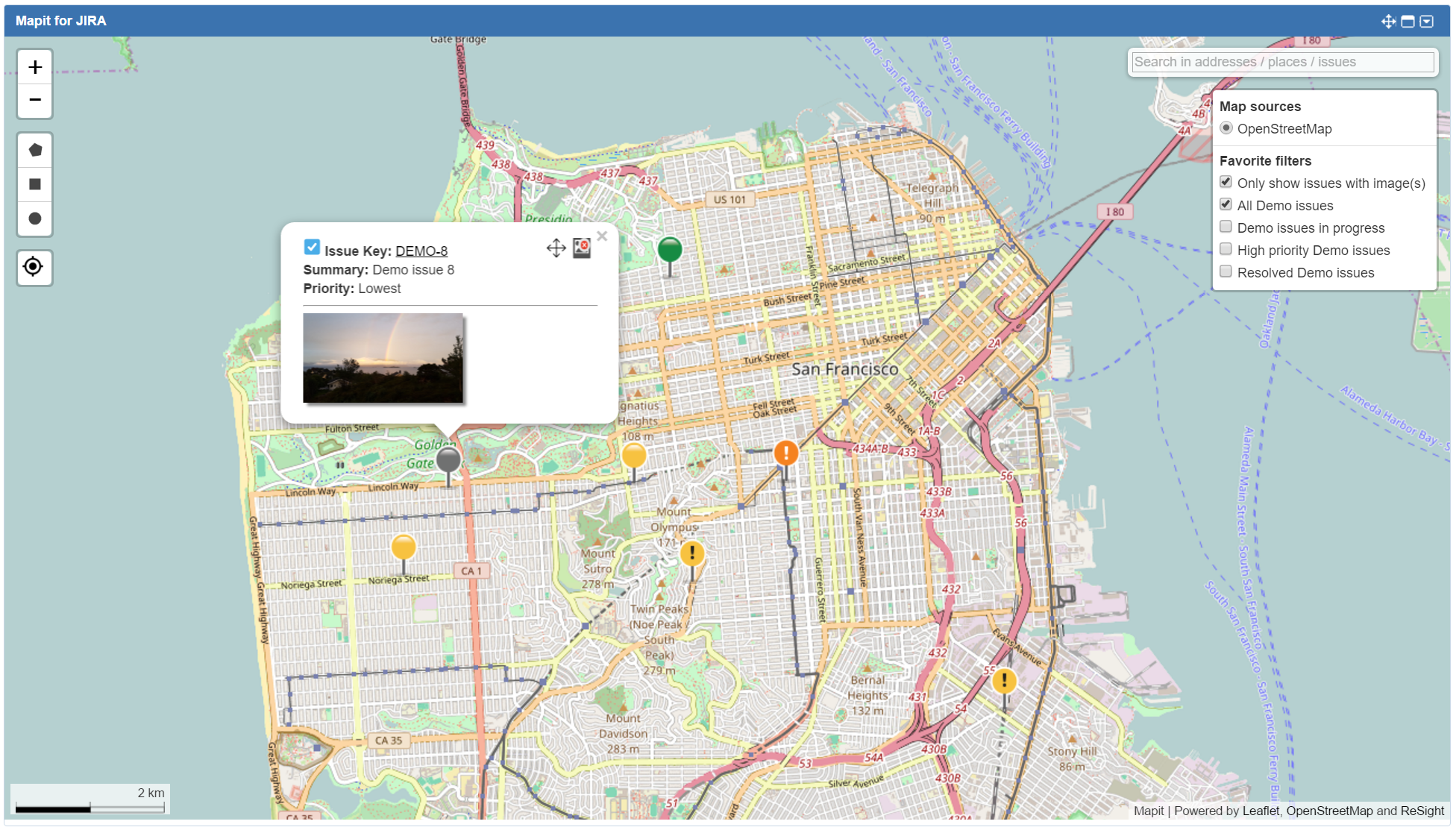
Task: Open the rainbow sunset thumbnail image
Action: tap(383, 358)
